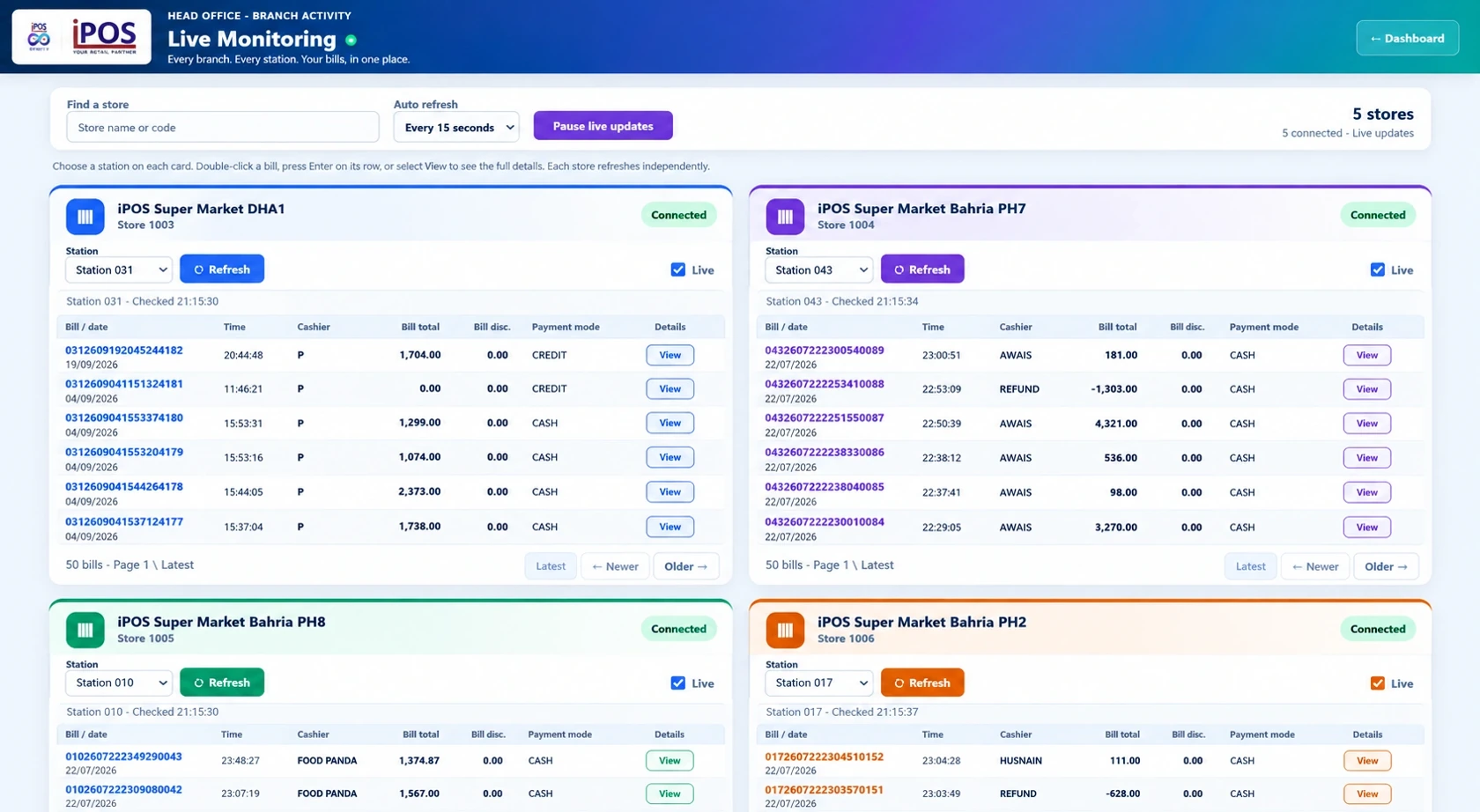Uncheck Live for Bahria PH7 store
The width and height of the screenshot is (1480, 812).
(x=1377, y=269)
